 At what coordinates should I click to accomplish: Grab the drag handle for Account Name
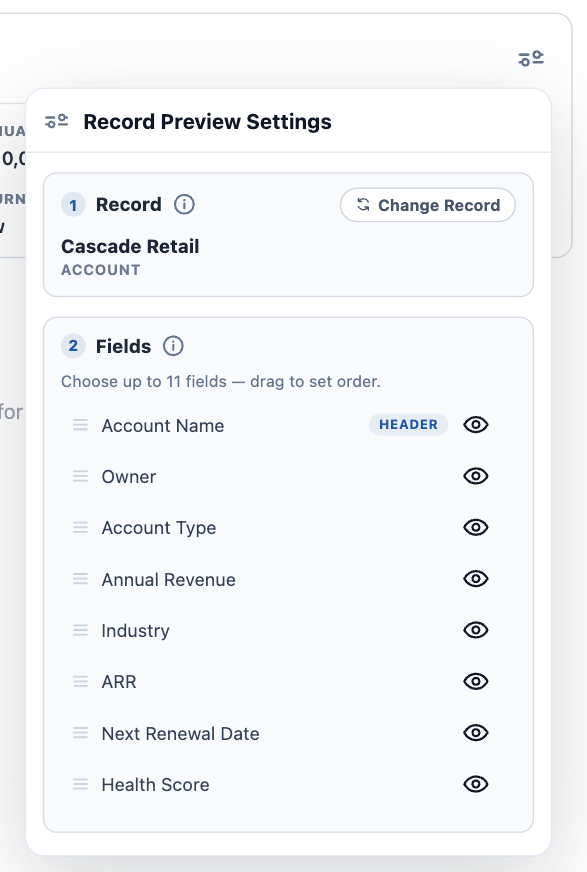[x=81, y=425]
